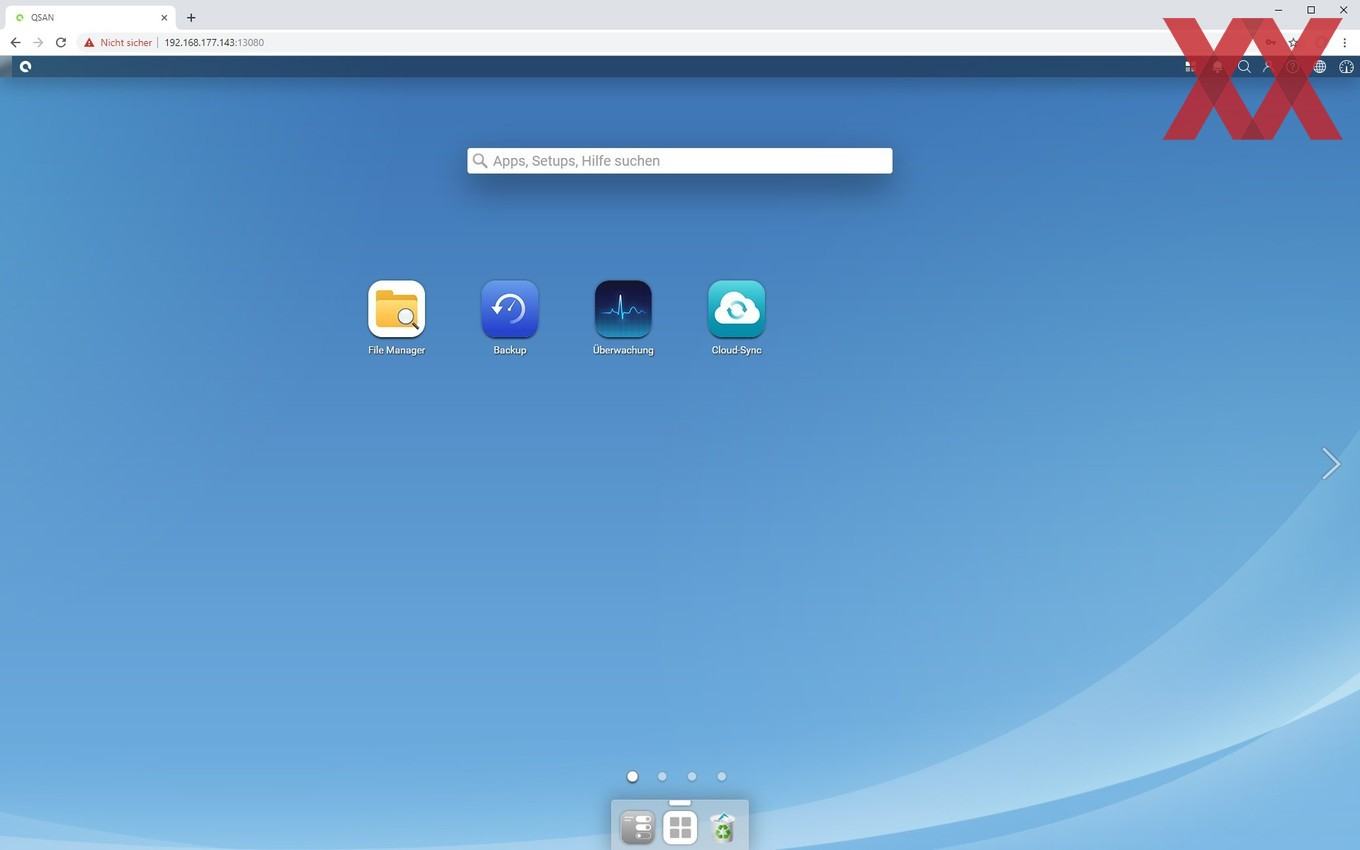Click the 'Nicht sicher' security warning
The height and width of the screenshot is (850, 1360).
click(118, 43)
